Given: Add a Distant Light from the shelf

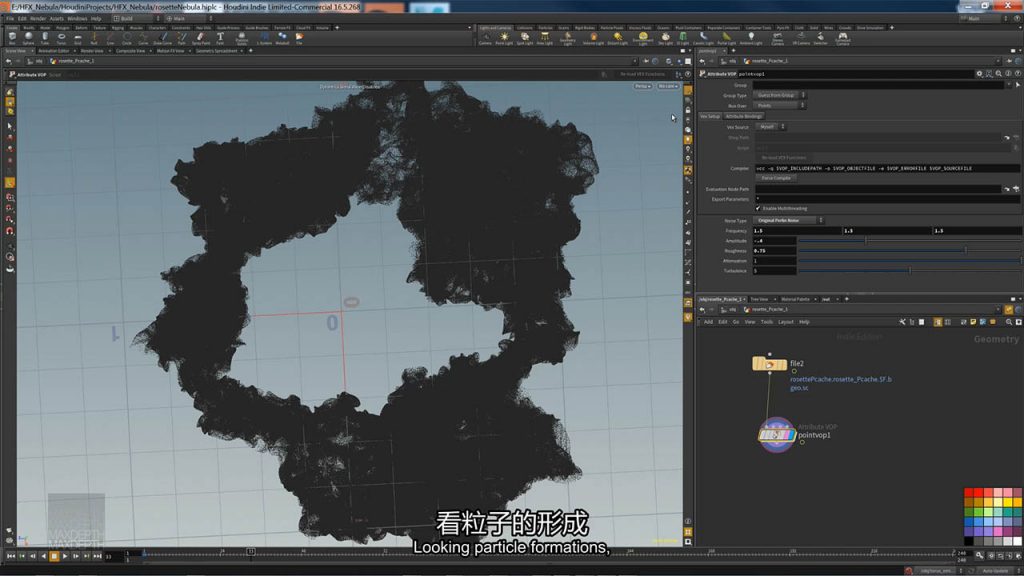Looking at the screenshot, I should click(x=617, y=39).
